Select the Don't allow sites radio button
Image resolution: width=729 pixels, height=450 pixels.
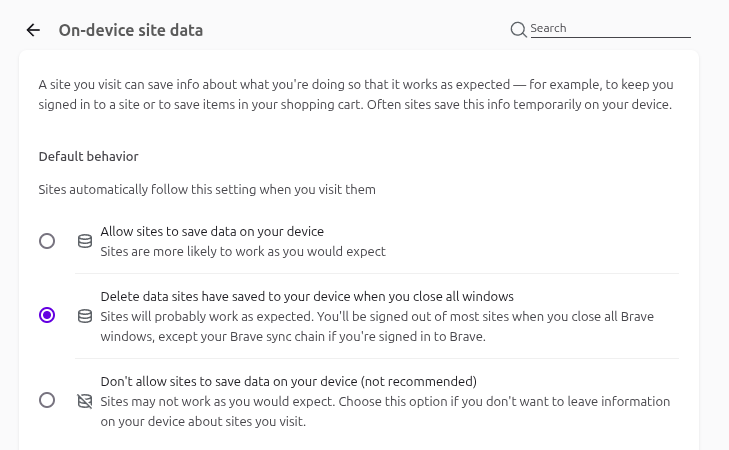pyautogui.click(x=47, y=400)
